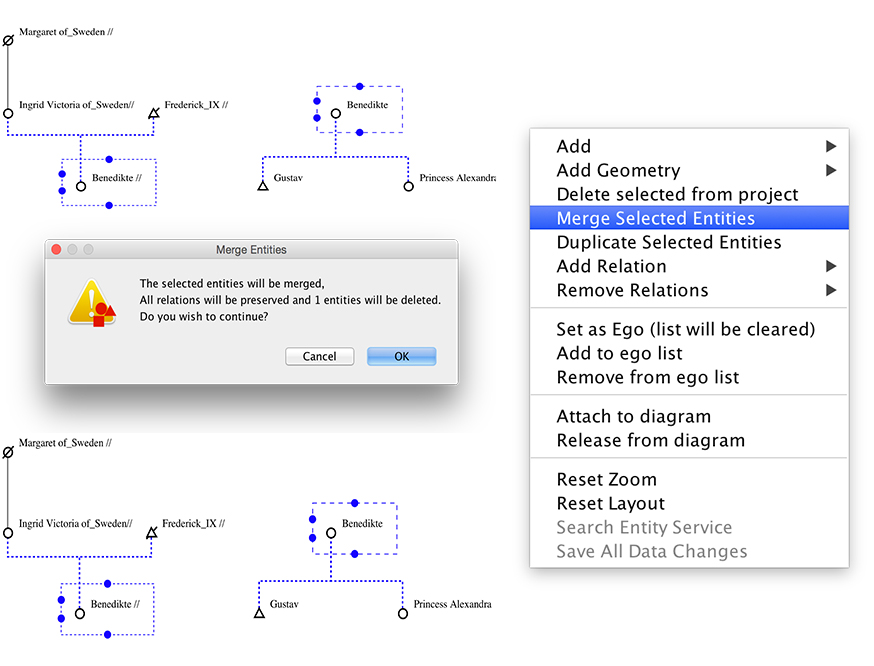Click 'Frederick_IX //' label in bottom diagram

pyautogui.click(x=193, y=523)
